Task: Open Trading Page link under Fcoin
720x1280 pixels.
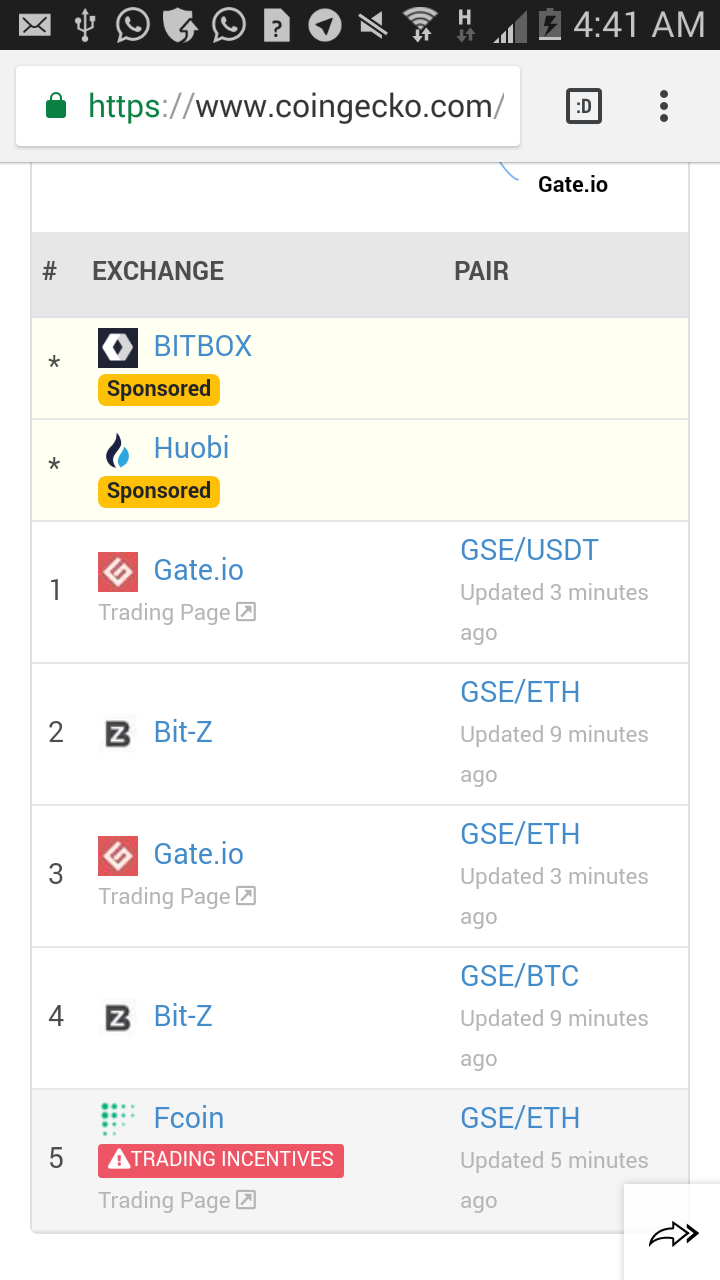Action: pyautogui.click(x=177, y=1200)
